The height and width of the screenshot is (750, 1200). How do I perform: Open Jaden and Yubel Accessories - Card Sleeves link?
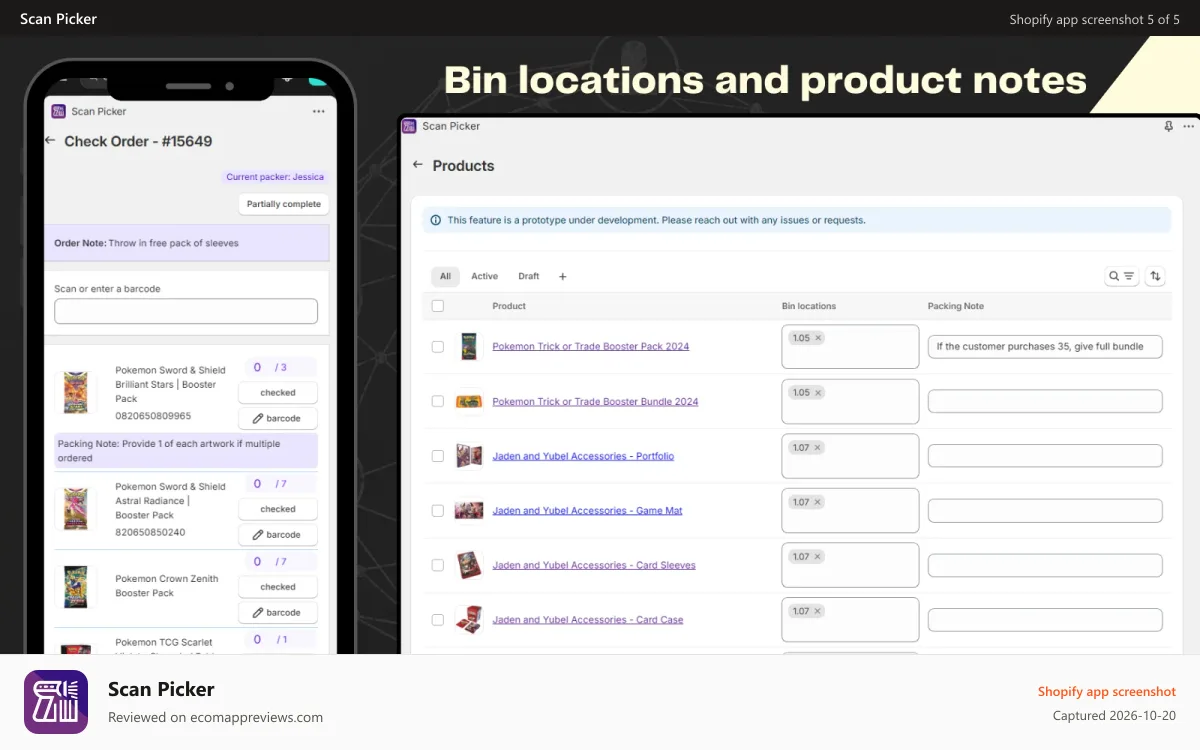point(594,565)
